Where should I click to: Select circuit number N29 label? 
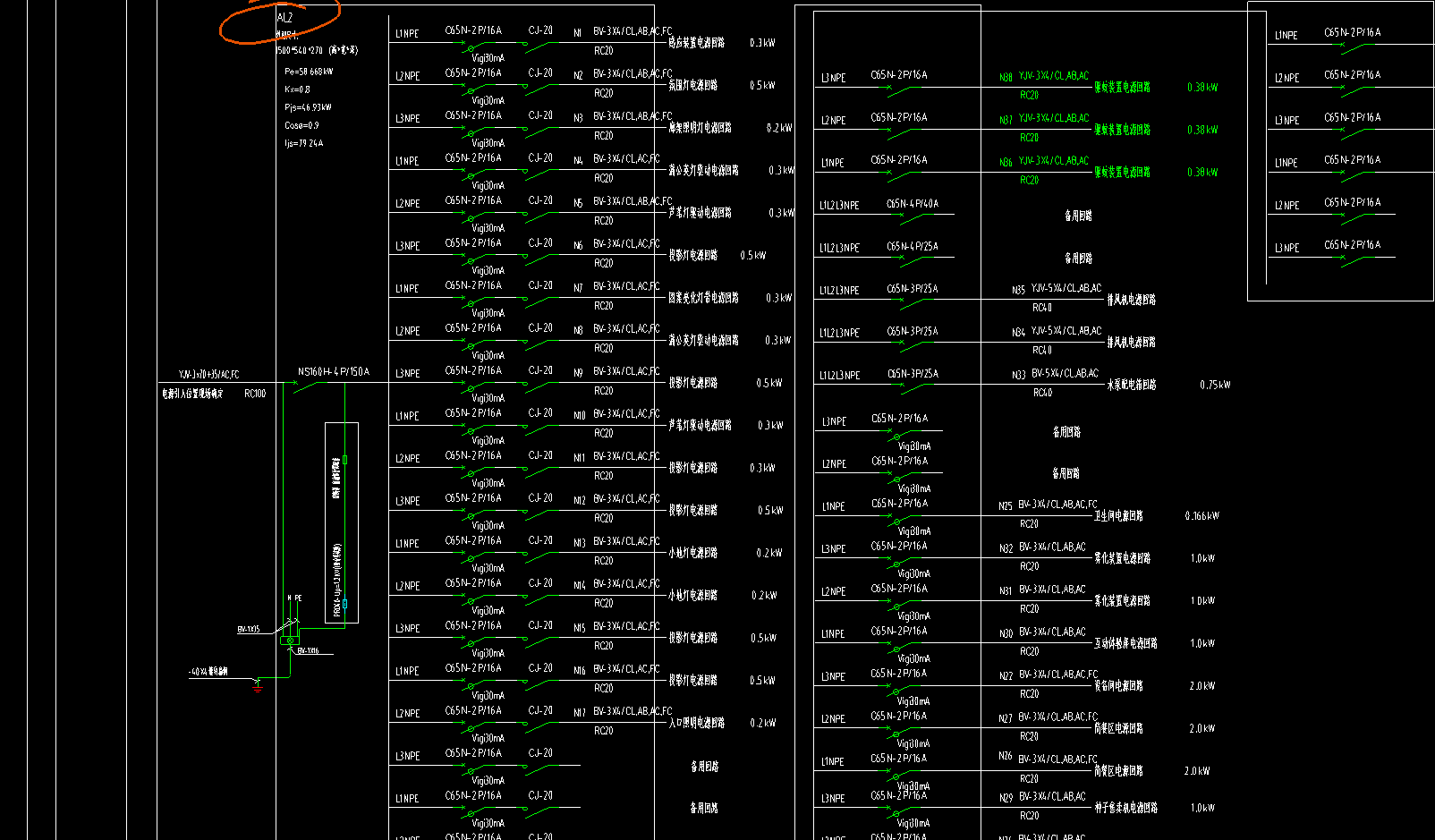1006,798
